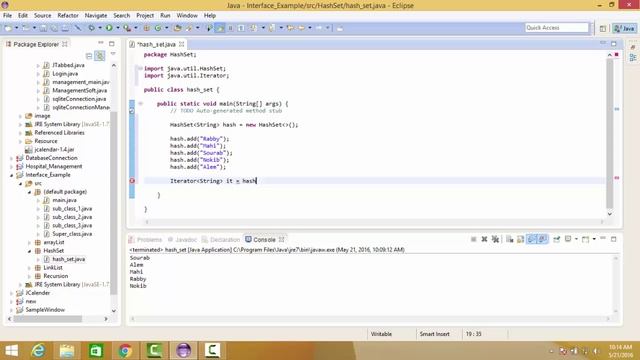The width and height of the screenshot is (640, 360).
Task: Select hash_set.java in the Package Explorer
Action: (x=69, y=259)
